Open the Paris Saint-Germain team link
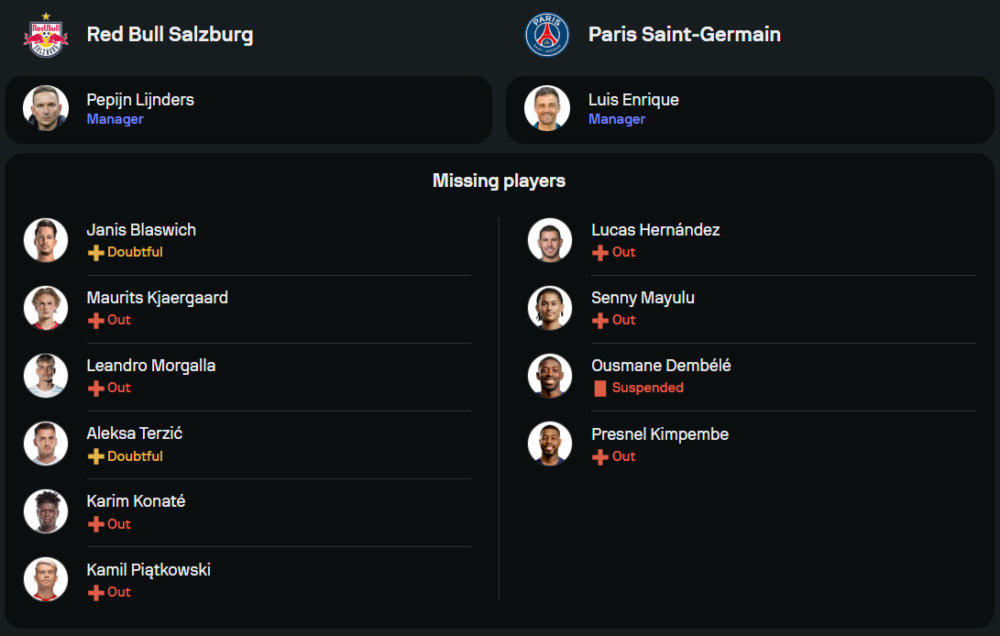 point(684,35)
